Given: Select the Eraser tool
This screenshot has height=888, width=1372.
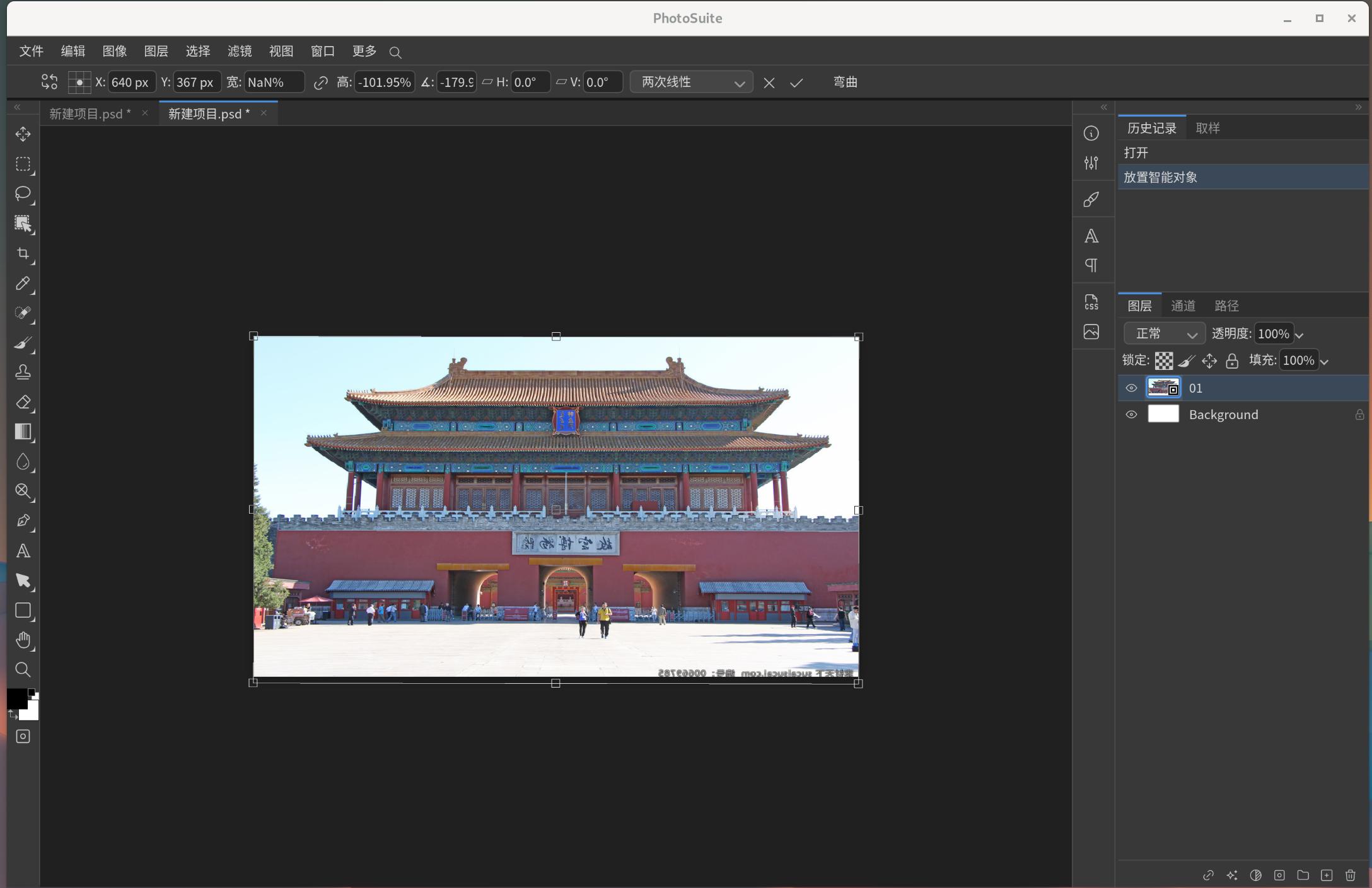Looking at the screenshot, I should click(23, 402).
